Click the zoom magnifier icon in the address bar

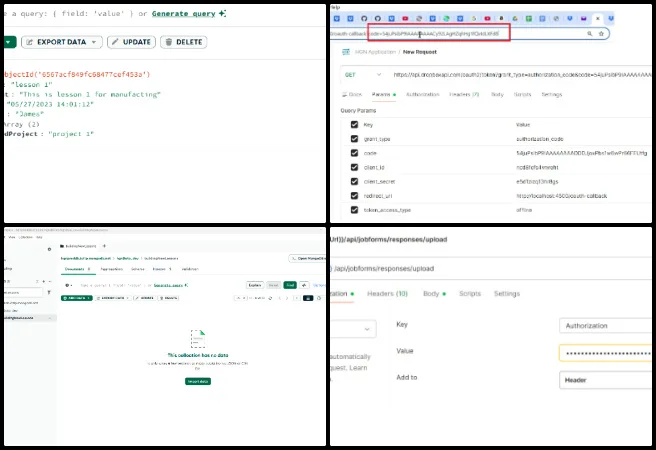point(588,33)
